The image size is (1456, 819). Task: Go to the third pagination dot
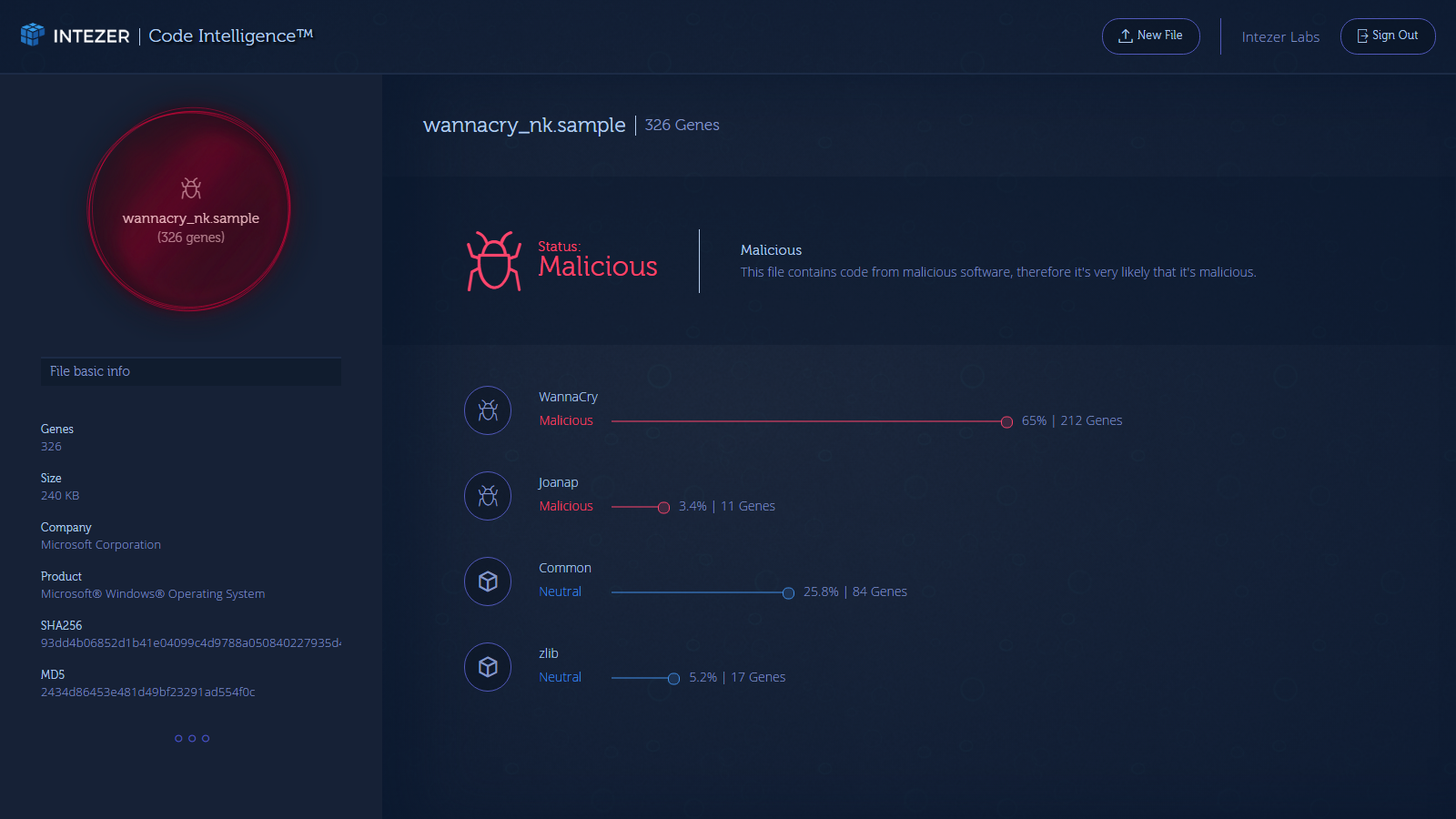(206, 738)
